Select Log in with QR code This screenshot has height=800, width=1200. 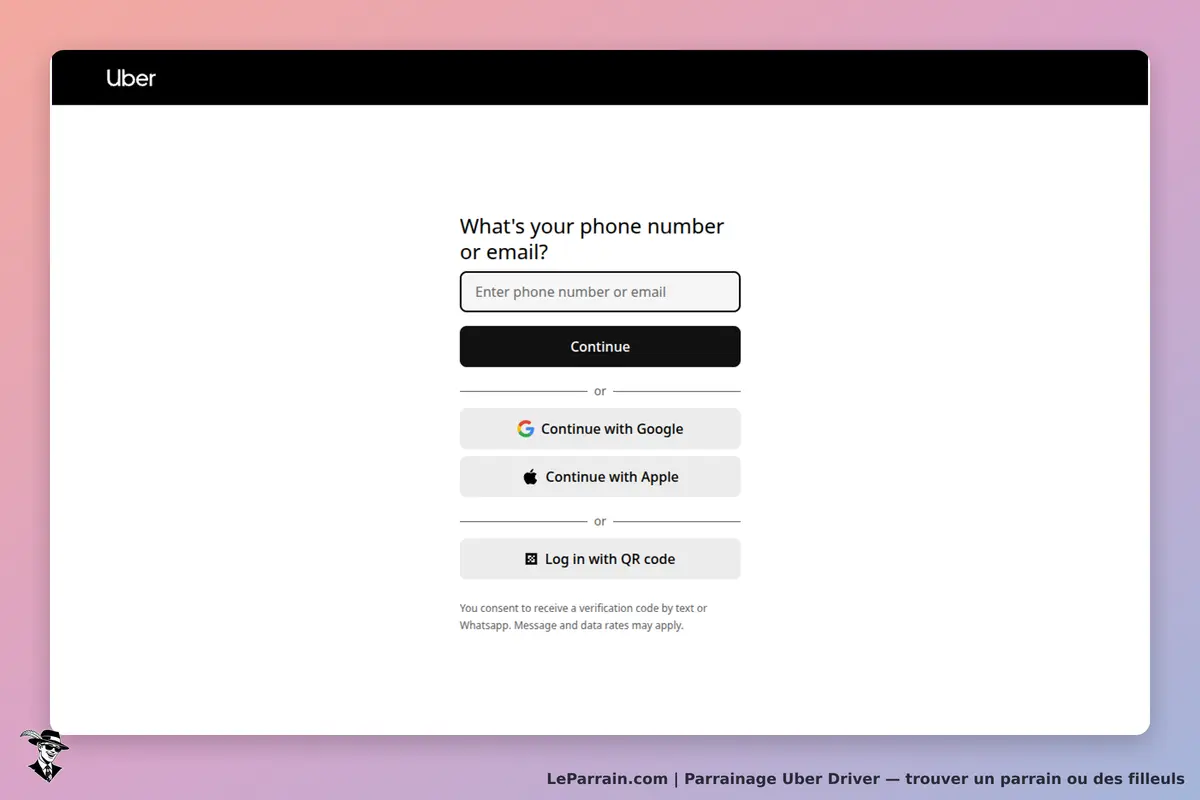[x=600, y=559]
